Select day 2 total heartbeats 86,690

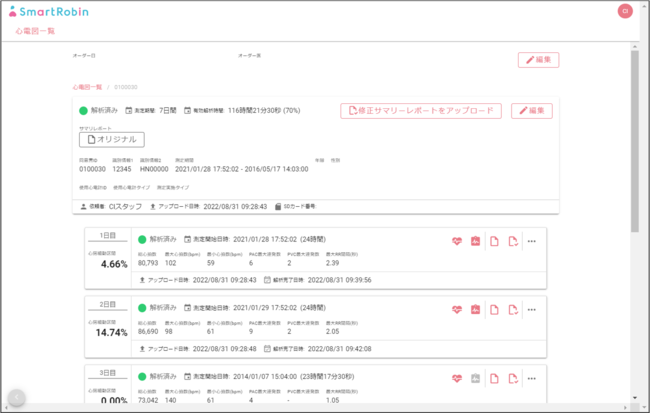148,331
